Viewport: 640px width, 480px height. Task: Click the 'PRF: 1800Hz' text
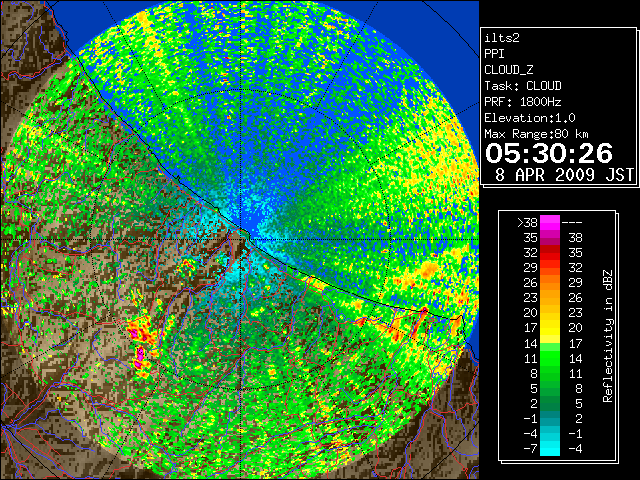click(523, 102)
